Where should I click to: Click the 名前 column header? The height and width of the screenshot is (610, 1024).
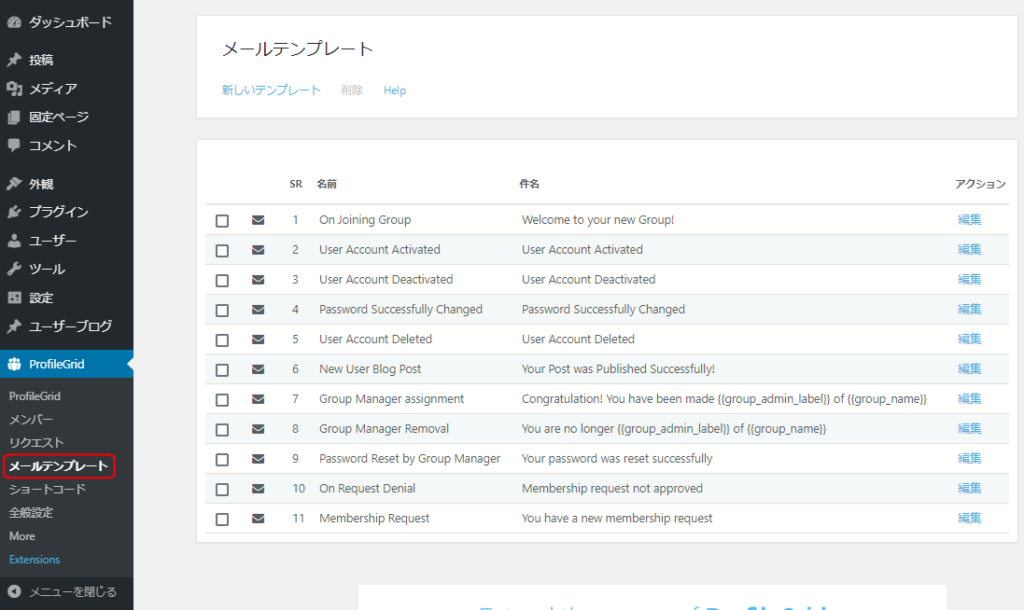pos(327,184)
